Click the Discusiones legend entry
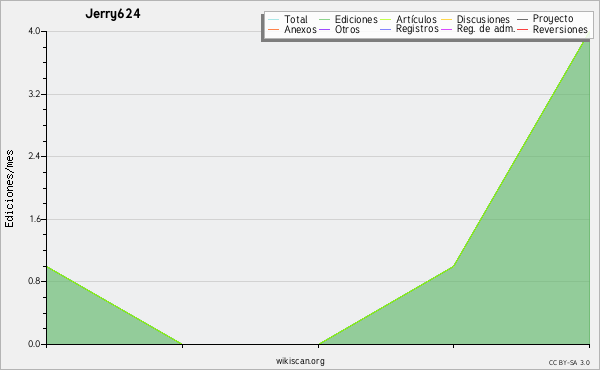The image size is (600, 370). pyautogui.click(x=476, y=19)
